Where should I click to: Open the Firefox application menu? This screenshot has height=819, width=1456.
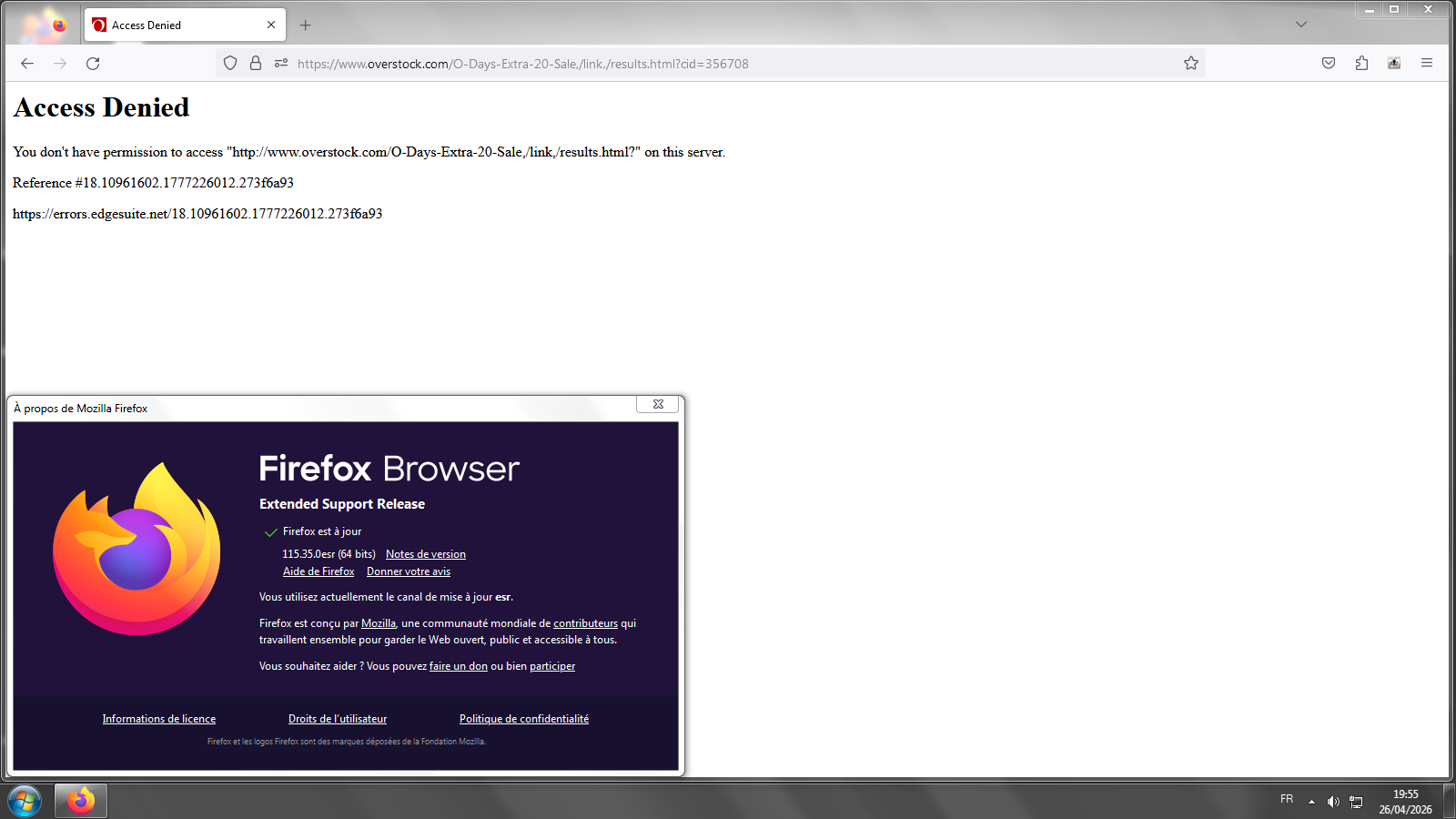(x=1427, y=64)
